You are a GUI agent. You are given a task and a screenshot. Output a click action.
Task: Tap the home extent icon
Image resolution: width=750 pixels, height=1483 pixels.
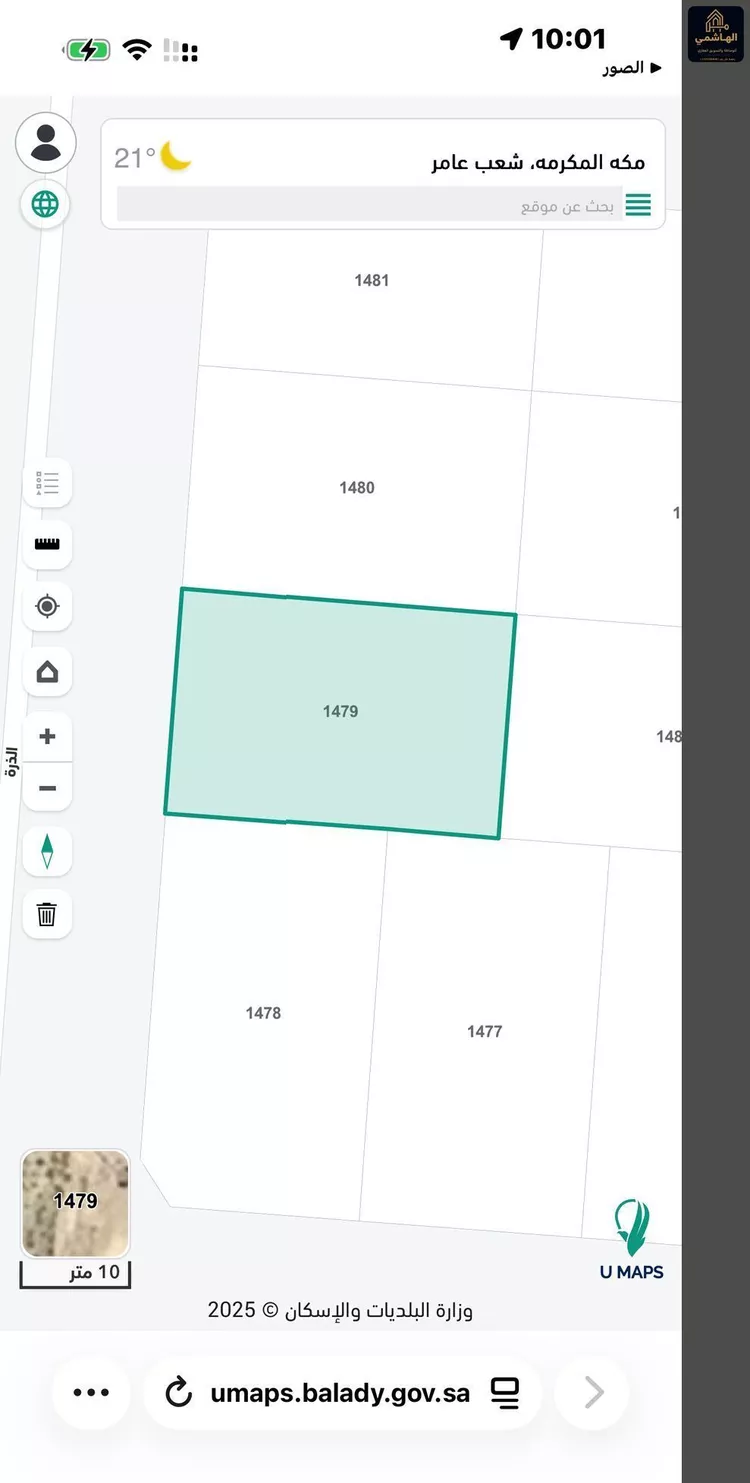[47, 672]
